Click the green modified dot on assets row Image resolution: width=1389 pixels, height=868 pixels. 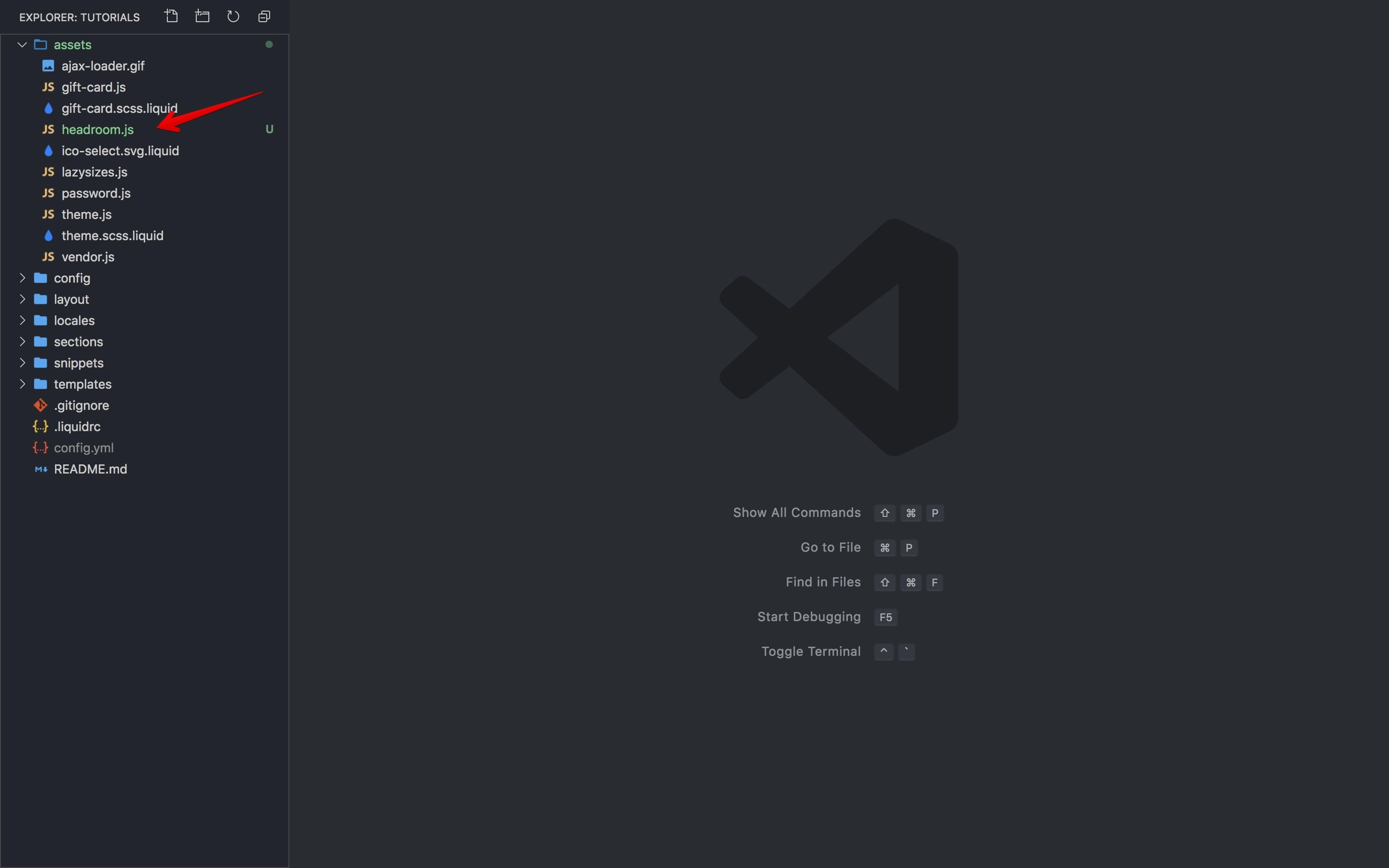(269, 44)
